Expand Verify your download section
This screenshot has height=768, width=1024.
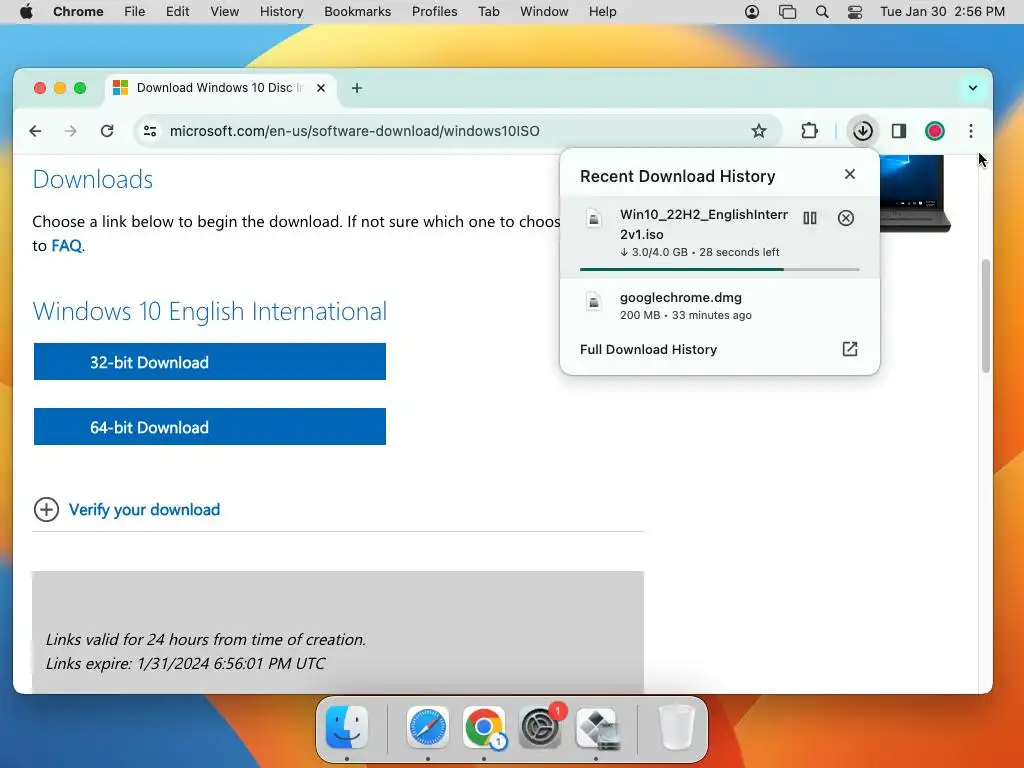pyautogui.click(x=46, y=510)
